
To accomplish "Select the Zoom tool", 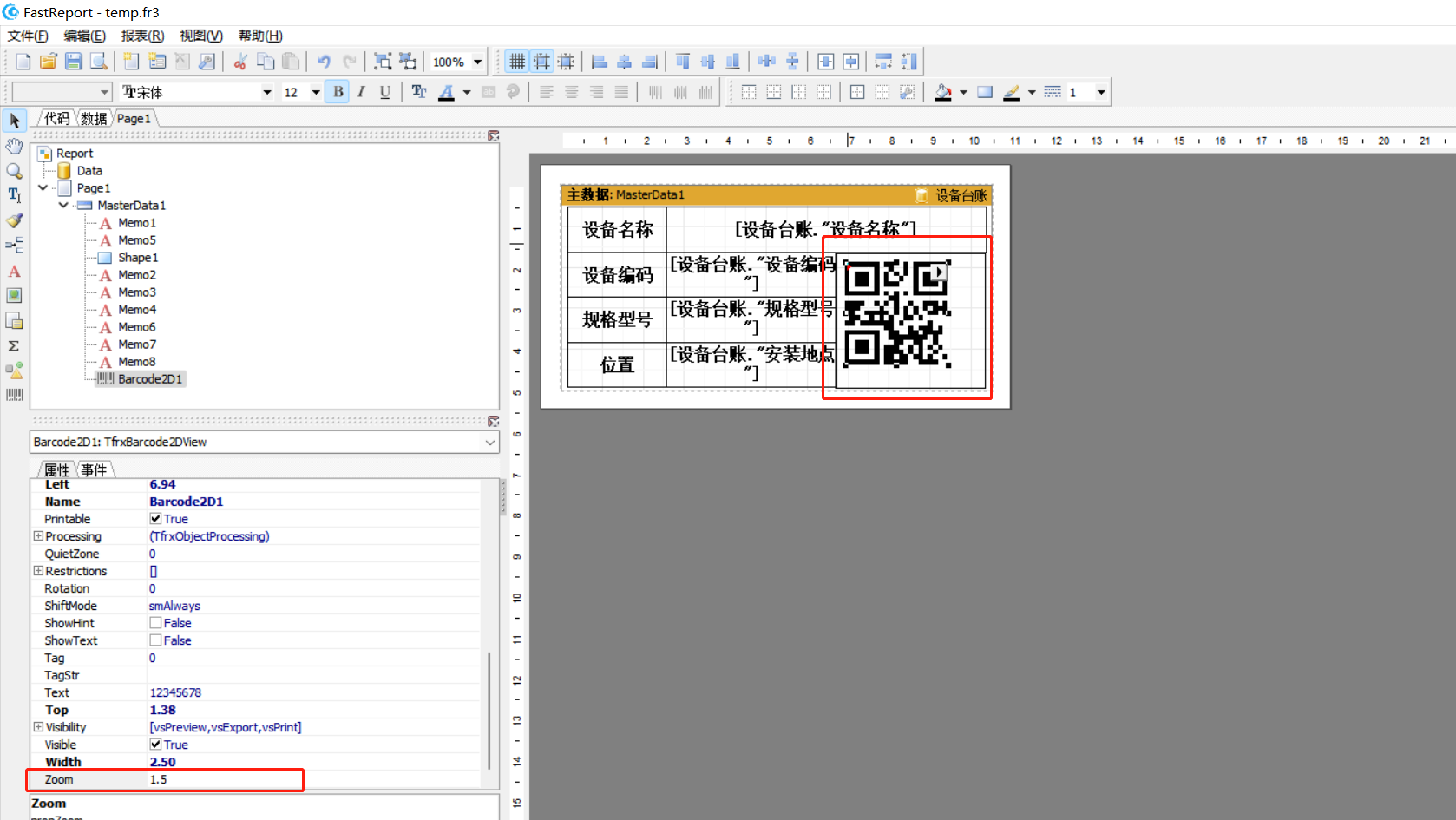I will (15, 171).
